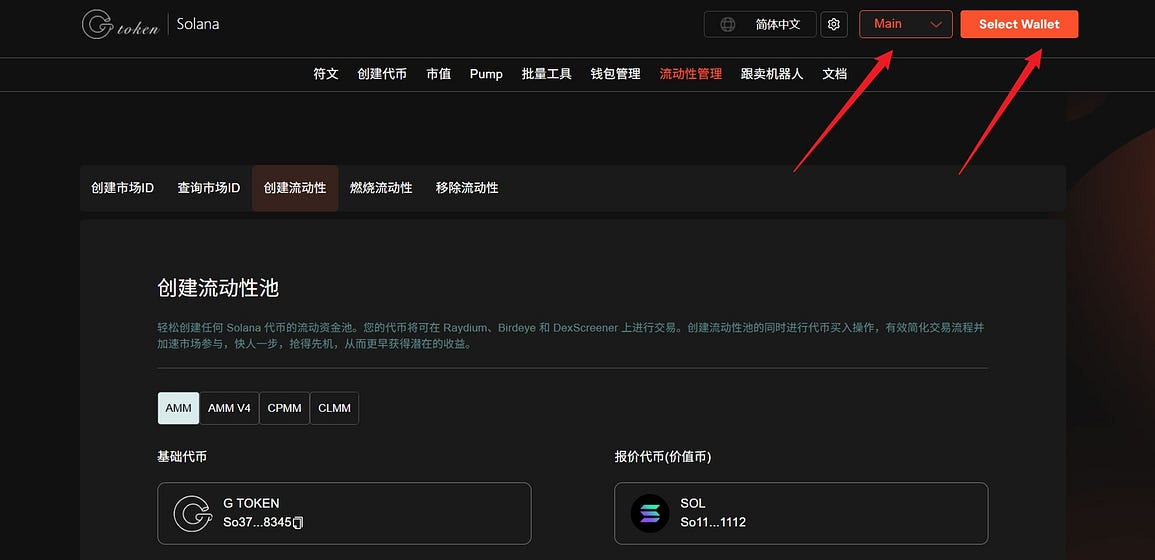Click the So11...1112 address text

point(713,522)
